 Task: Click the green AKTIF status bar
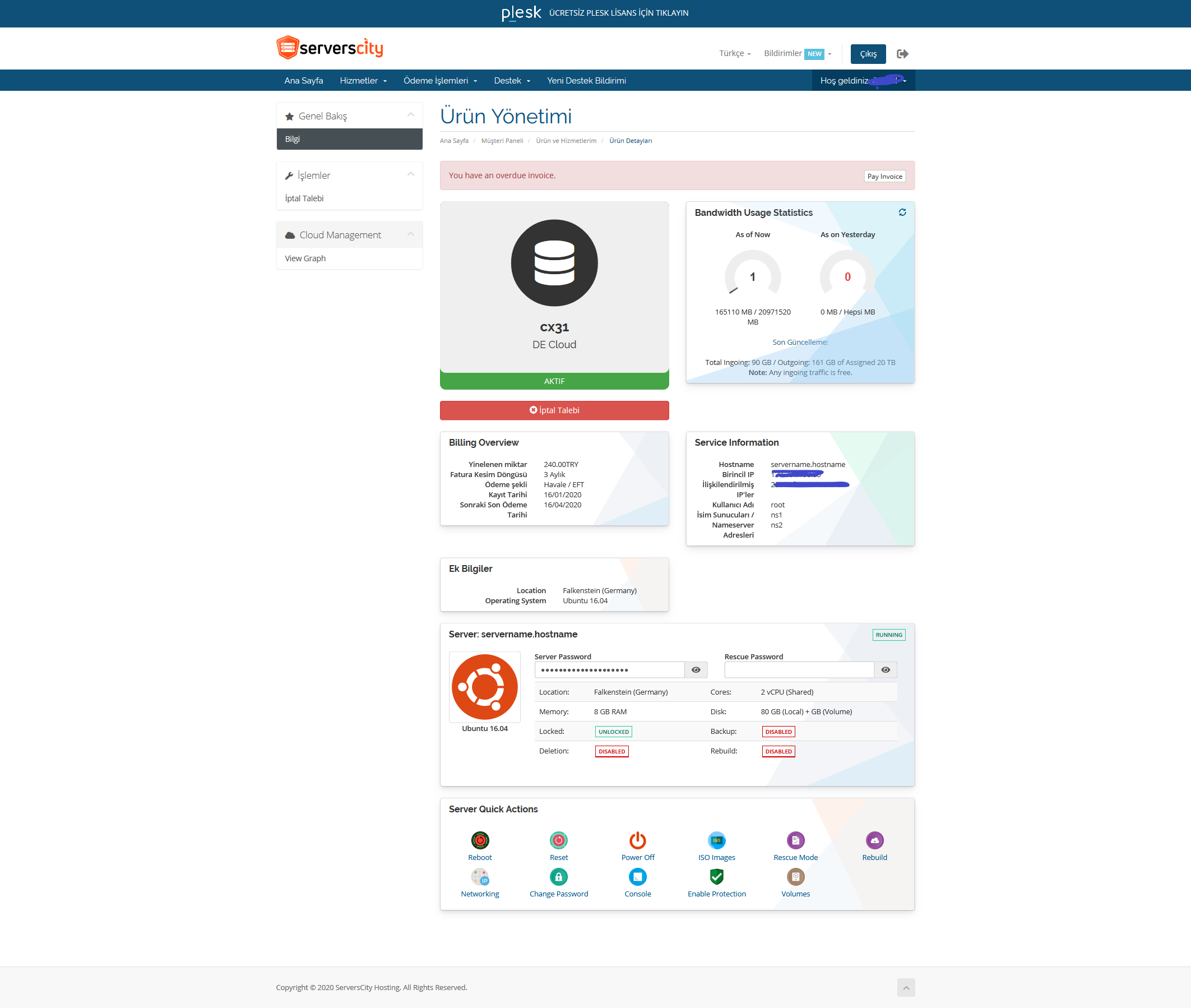tap(554, 381)
